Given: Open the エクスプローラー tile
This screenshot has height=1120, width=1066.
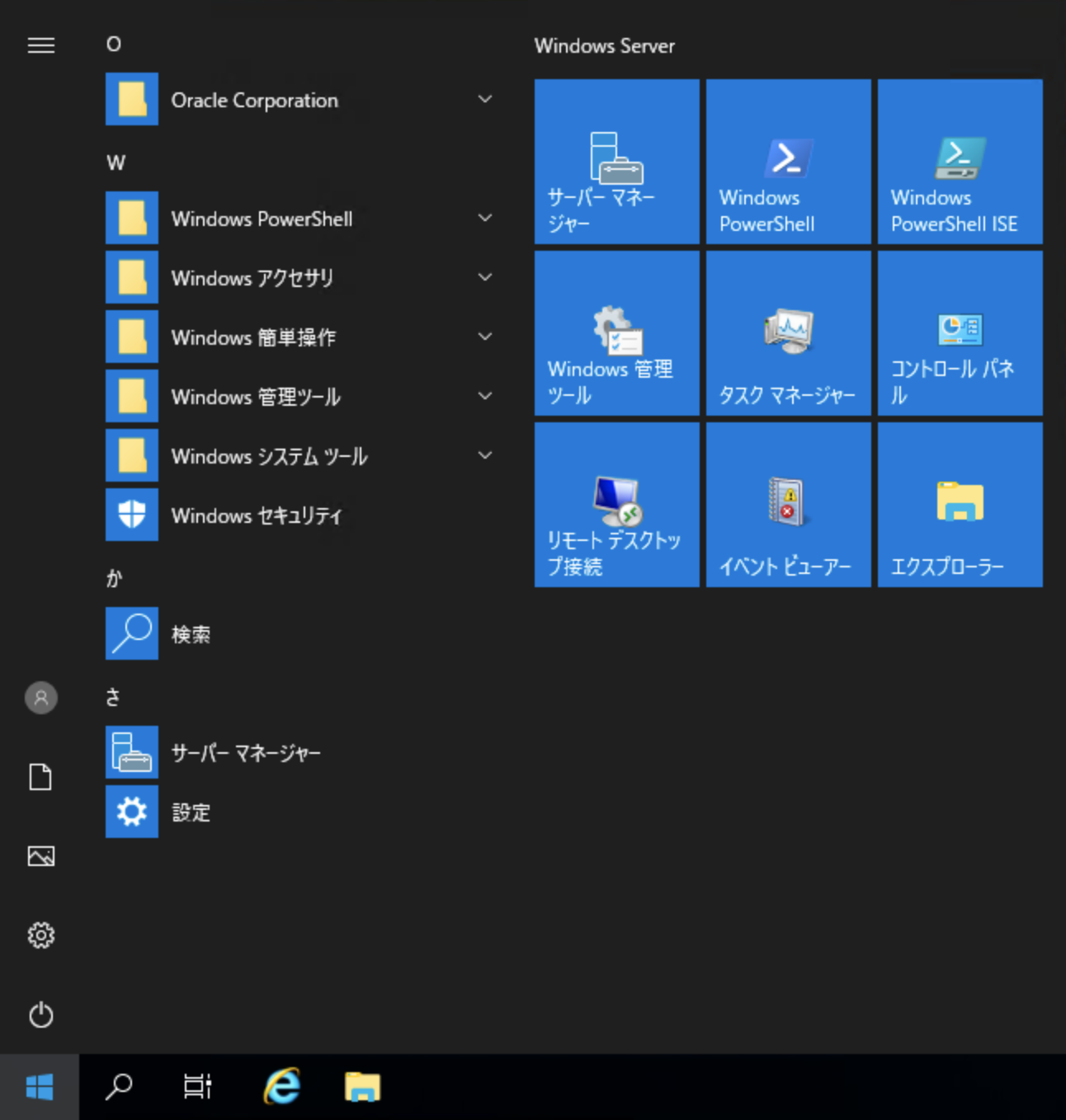Looking at the screenshot, I should [x=960, y=505].
